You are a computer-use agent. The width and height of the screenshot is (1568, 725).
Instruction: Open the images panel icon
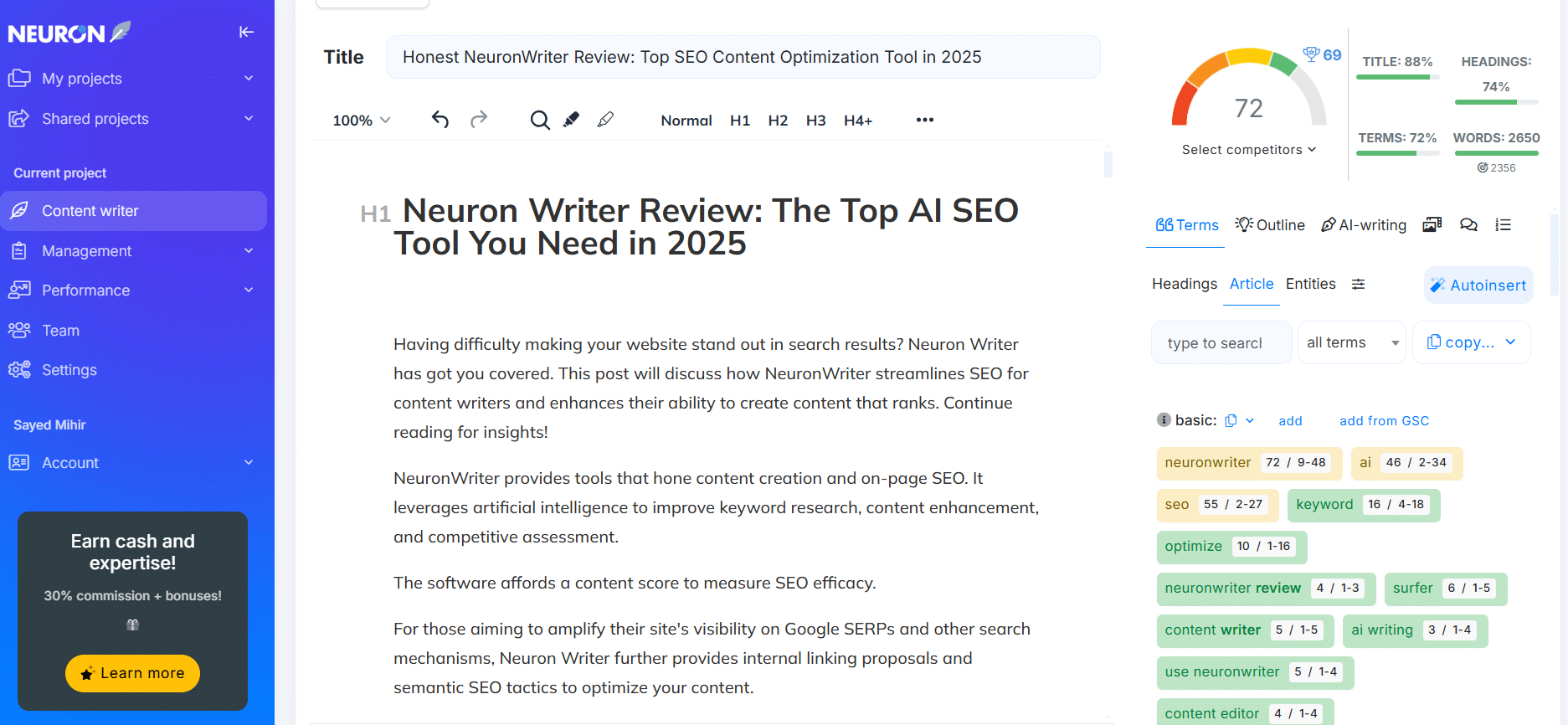1432,224
